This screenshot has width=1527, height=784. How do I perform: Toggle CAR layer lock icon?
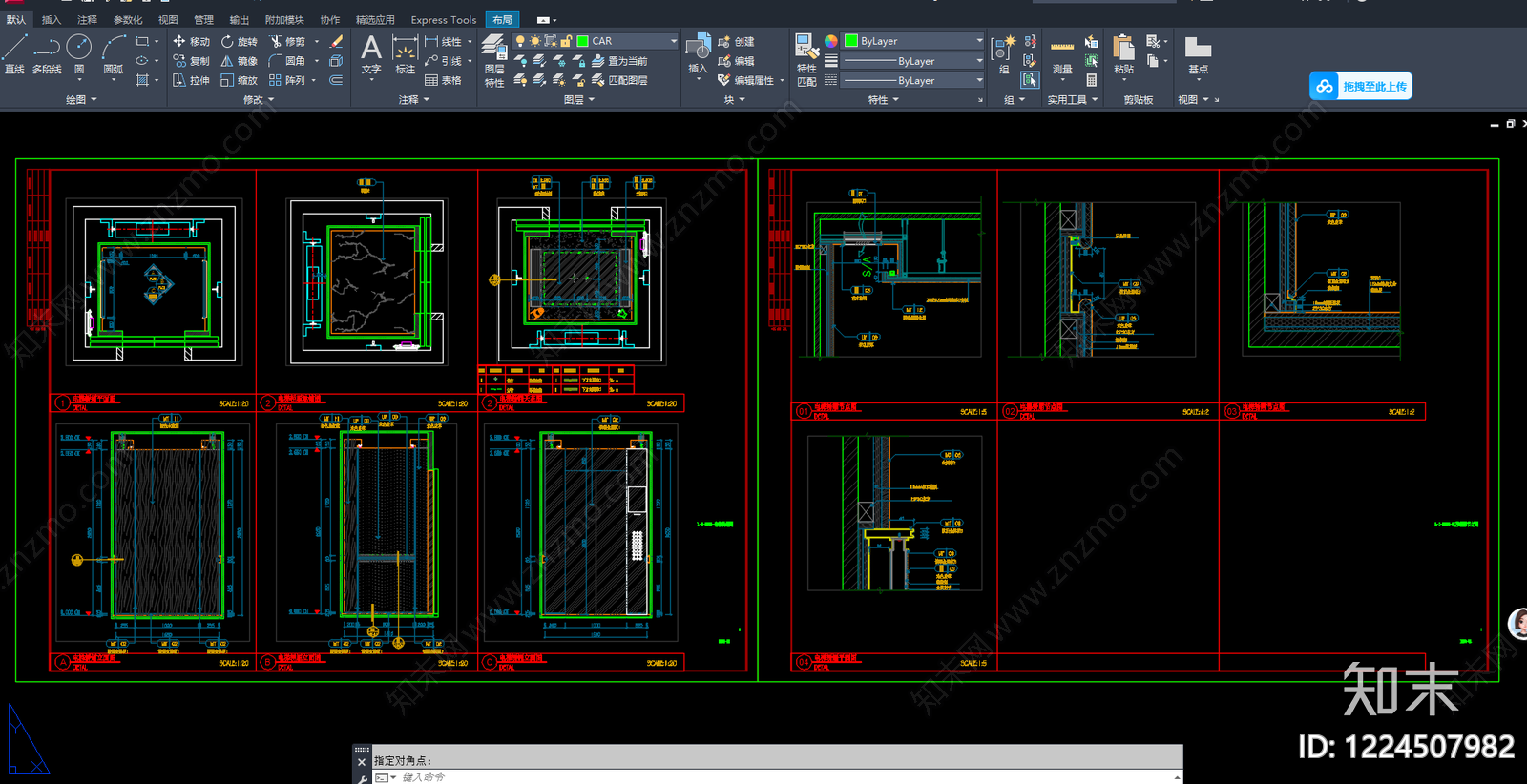click(566, 41)
